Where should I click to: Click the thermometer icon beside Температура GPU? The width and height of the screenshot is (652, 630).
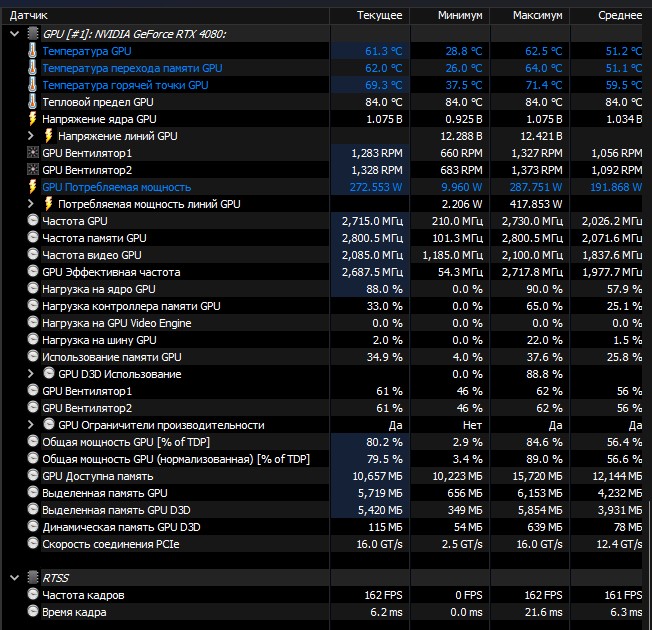click(x=32, y=51)
